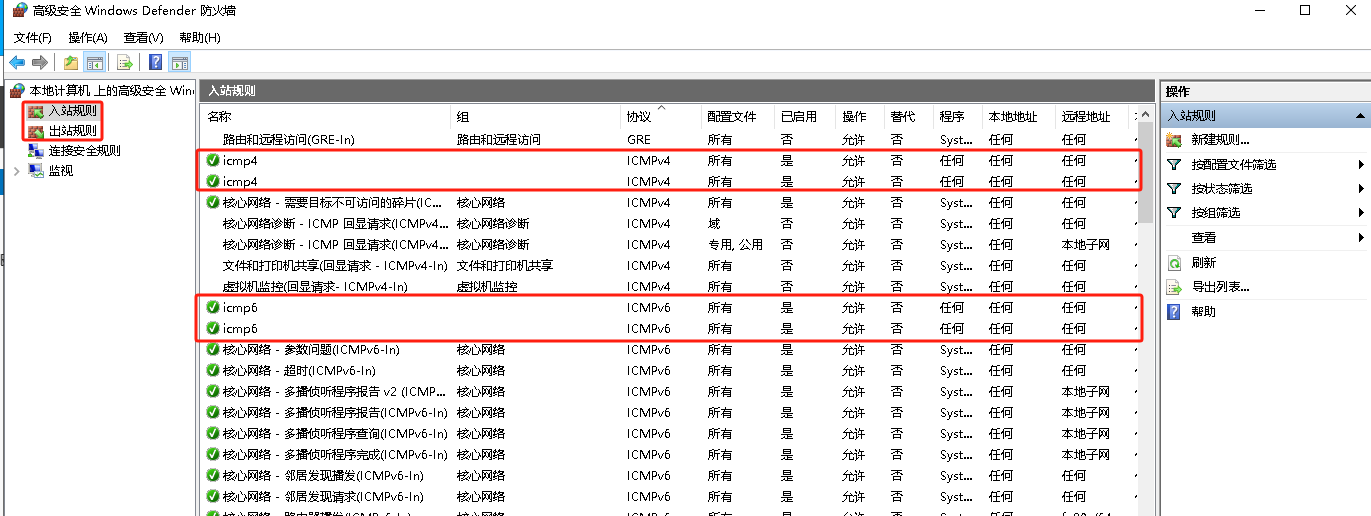Image resolution: width=1371 pixels, height=516 pixels.
Task: Toggle the Show/Hide Console Tree toolbar icon
Action: [95, 63]
